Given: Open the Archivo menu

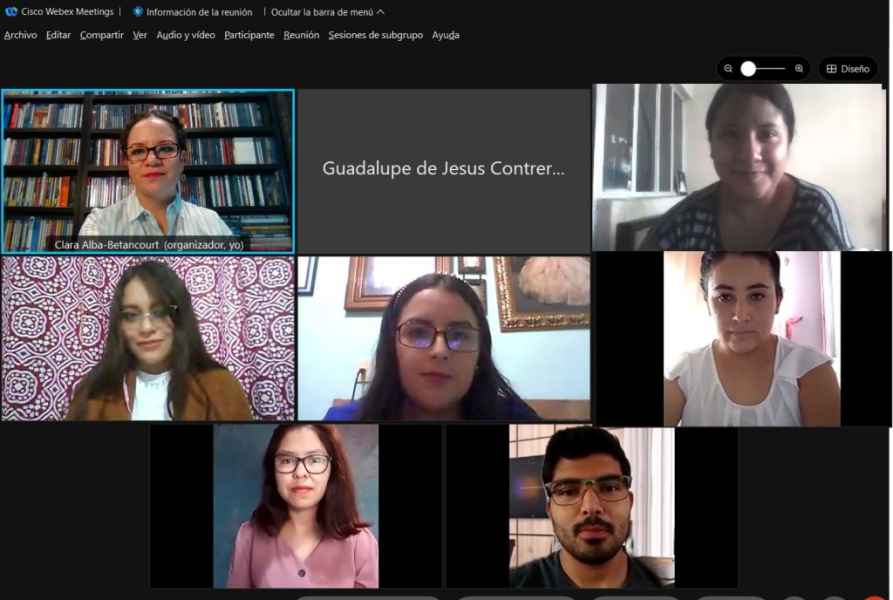Looking at the screenshot, I should (x=21, y=35).
